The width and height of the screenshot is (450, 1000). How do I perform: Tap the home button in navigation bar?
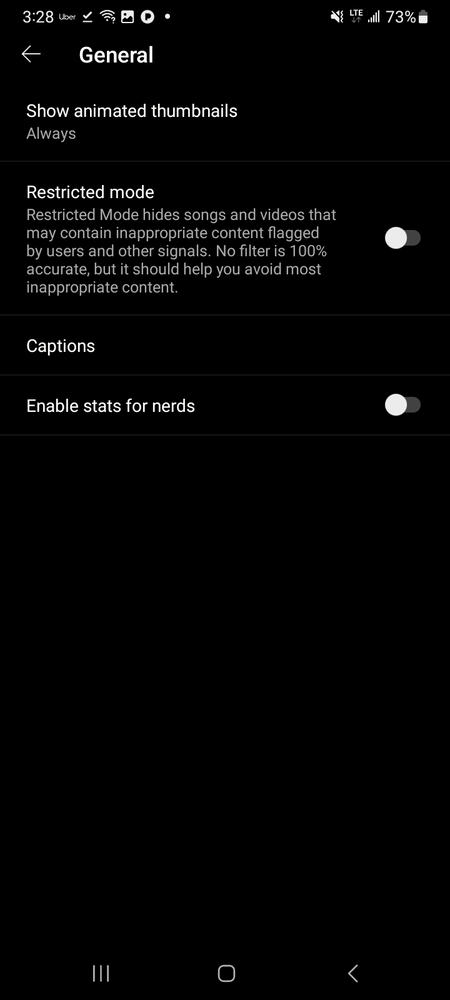click(226, 973)
